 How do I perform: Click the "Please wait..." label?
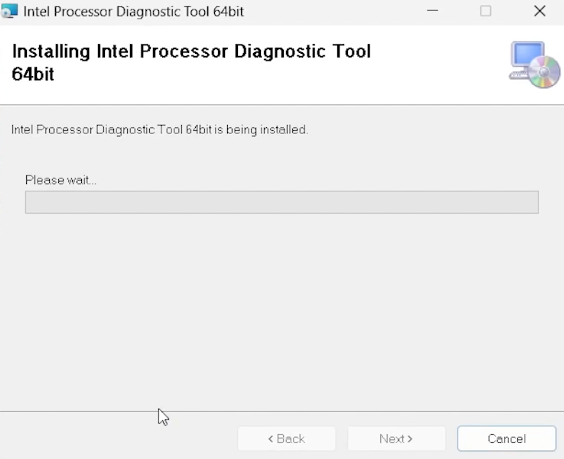tap(61, 180)
